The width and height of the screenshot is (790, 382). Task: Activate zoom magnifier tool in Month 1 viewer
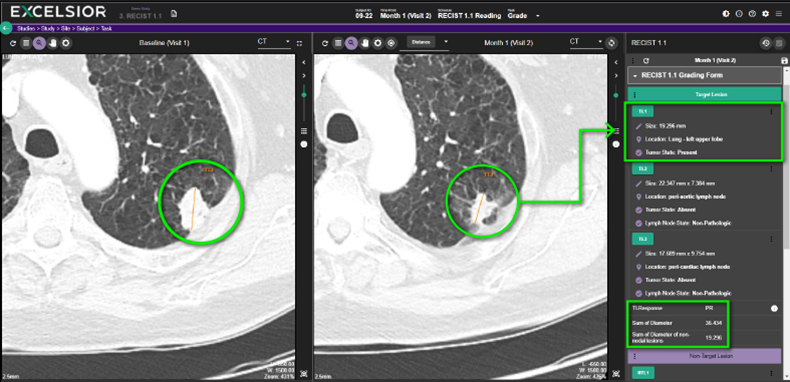352,43
